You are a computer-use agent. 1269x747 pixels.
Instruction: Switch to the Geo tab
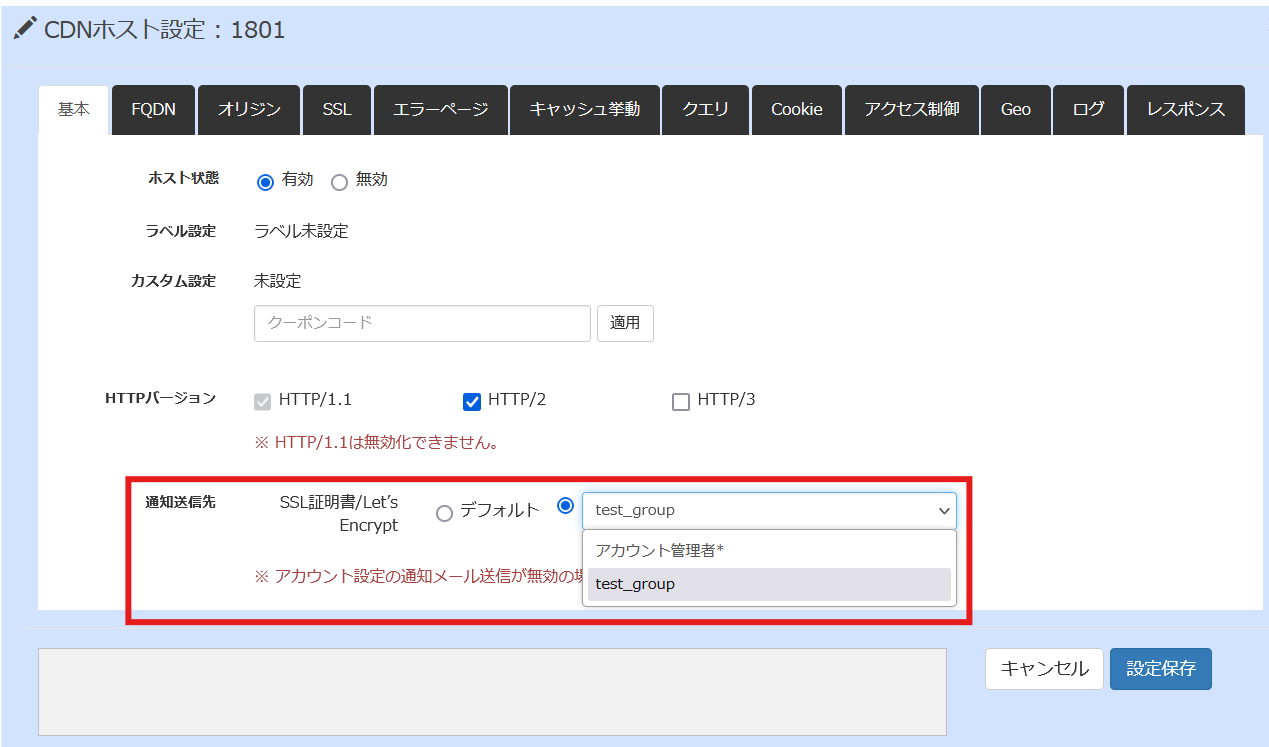[1015, 110]
